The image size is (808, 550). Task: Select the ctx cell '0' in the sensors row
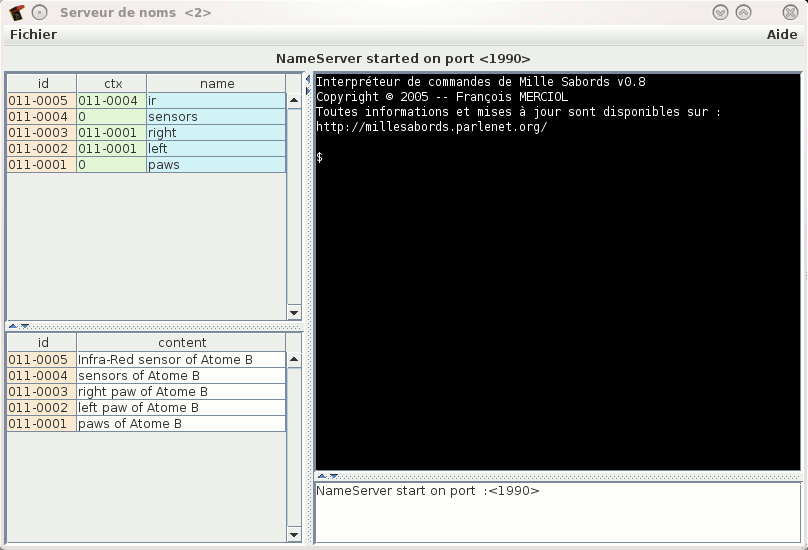point(111,116)
